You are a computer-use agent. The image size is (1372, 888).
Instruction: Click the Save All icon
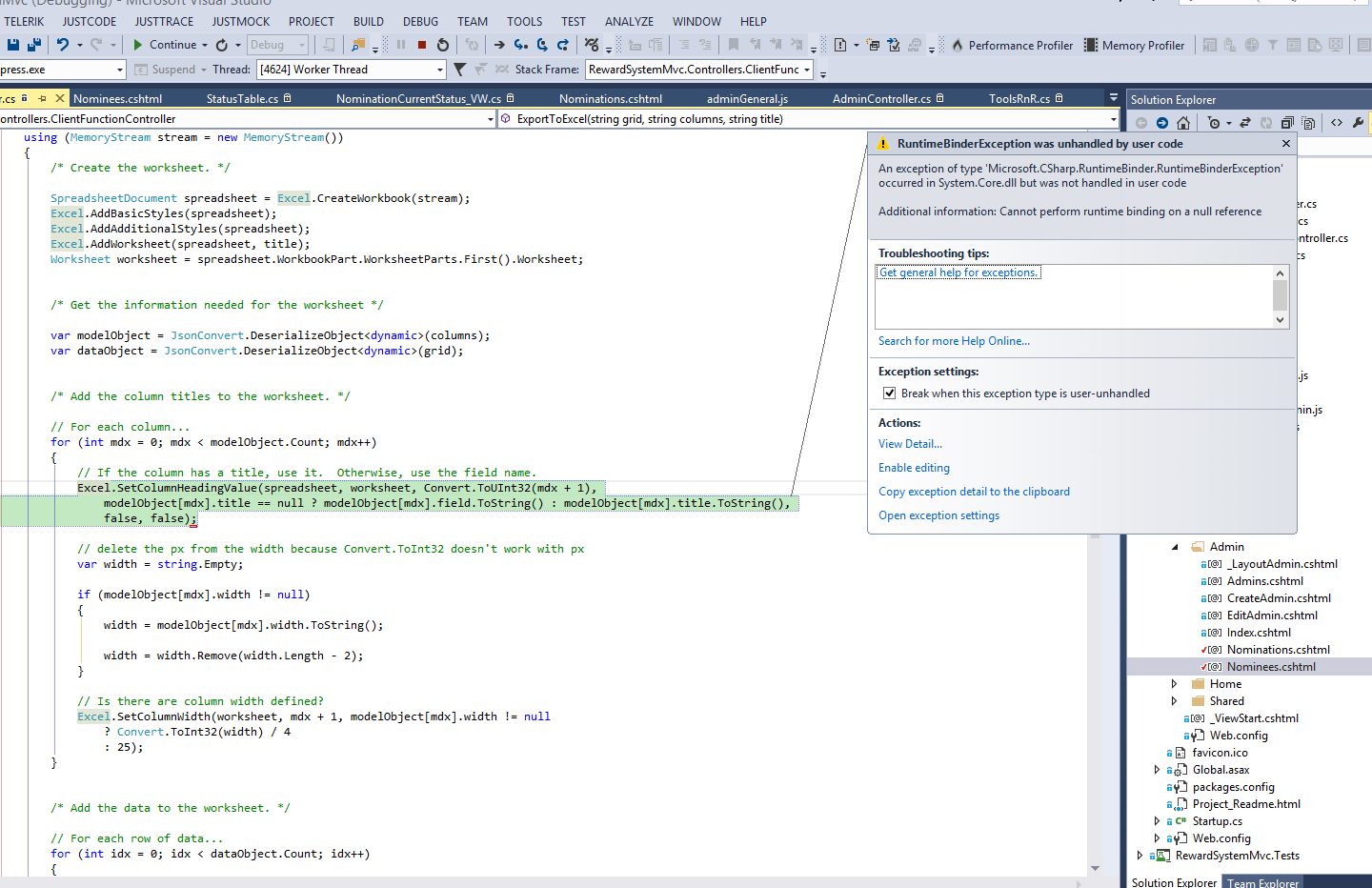point(34,45)
